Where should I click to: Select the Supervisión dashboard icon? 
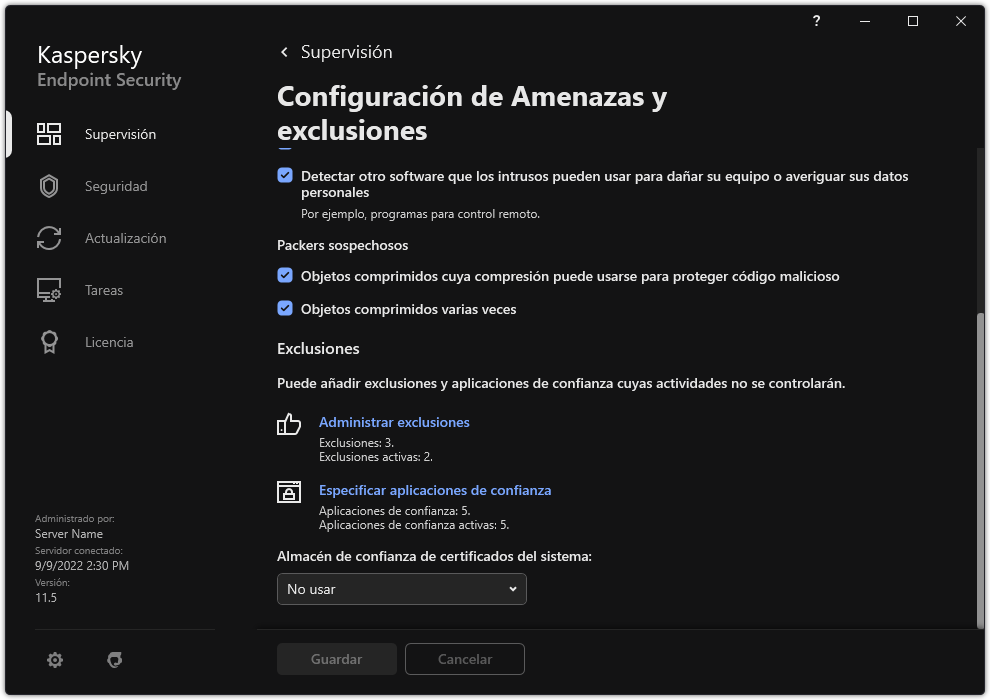(48, 133)
